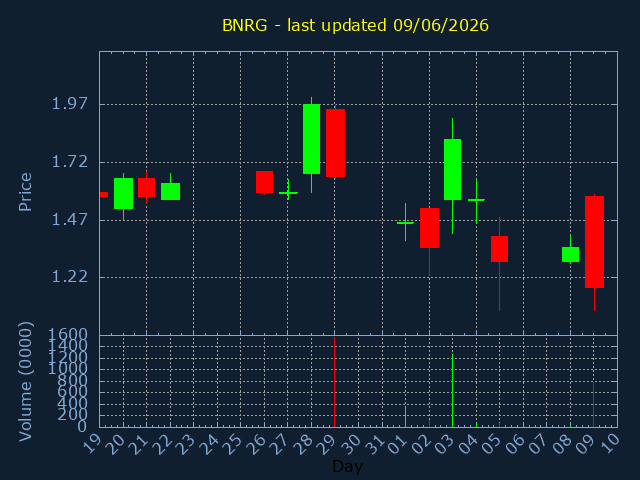This screenshot has width=640, height=480.
Task: Click day label 25 on x-axis
Action: (235, 444)
